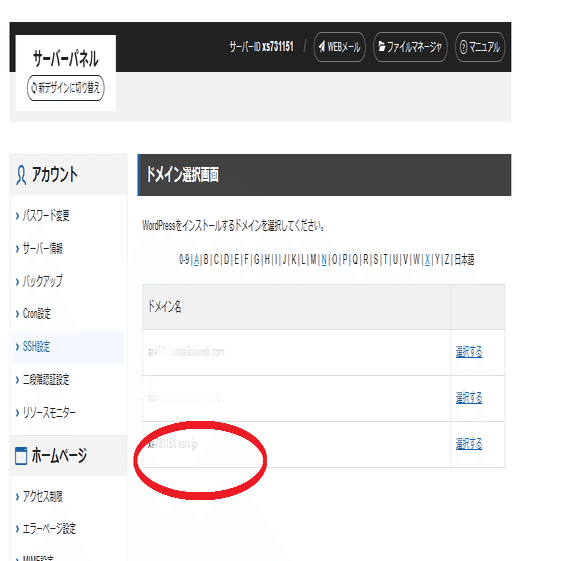This screenshot has width=561, height=561.
Task: Open 二段階認証設定 in the sidebar
Action: coord(46,379)
